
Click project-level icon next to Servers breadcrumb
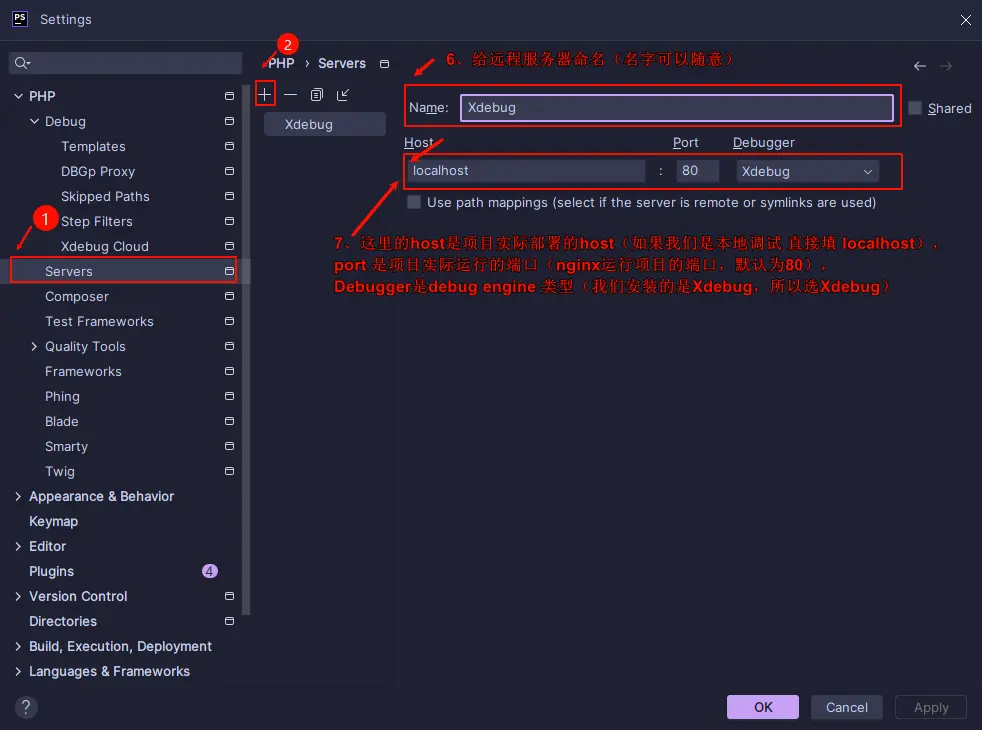point(385,64)
